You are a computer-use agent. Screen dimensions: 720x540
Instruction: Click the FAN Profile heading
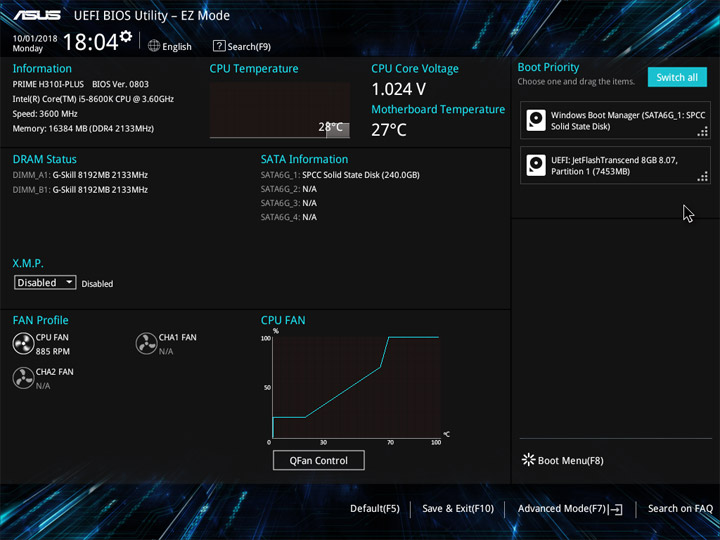tap(40, 320)
